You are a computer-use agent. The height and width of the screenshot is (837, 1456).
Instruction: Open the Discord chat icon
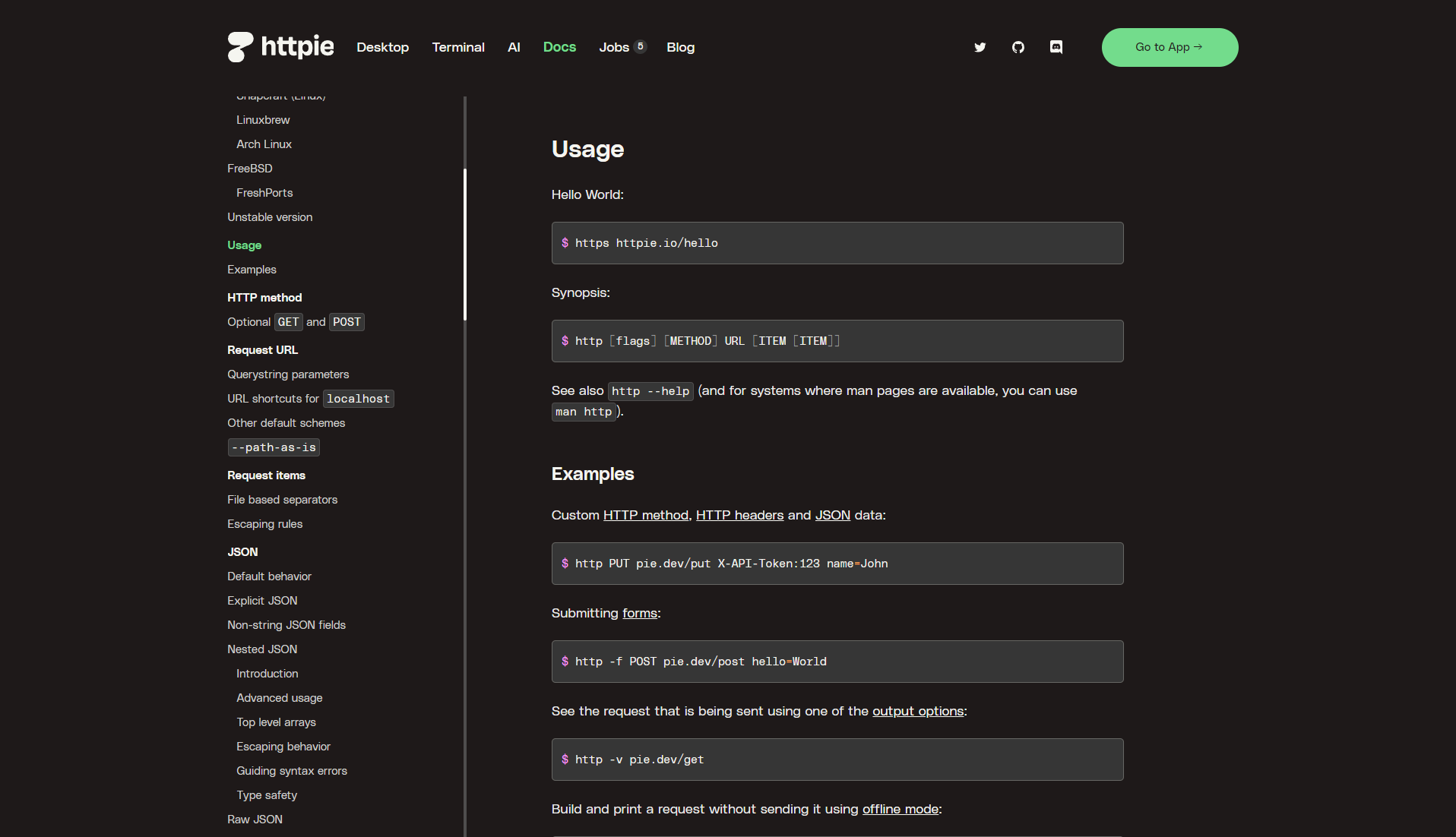pos(1056,47)
